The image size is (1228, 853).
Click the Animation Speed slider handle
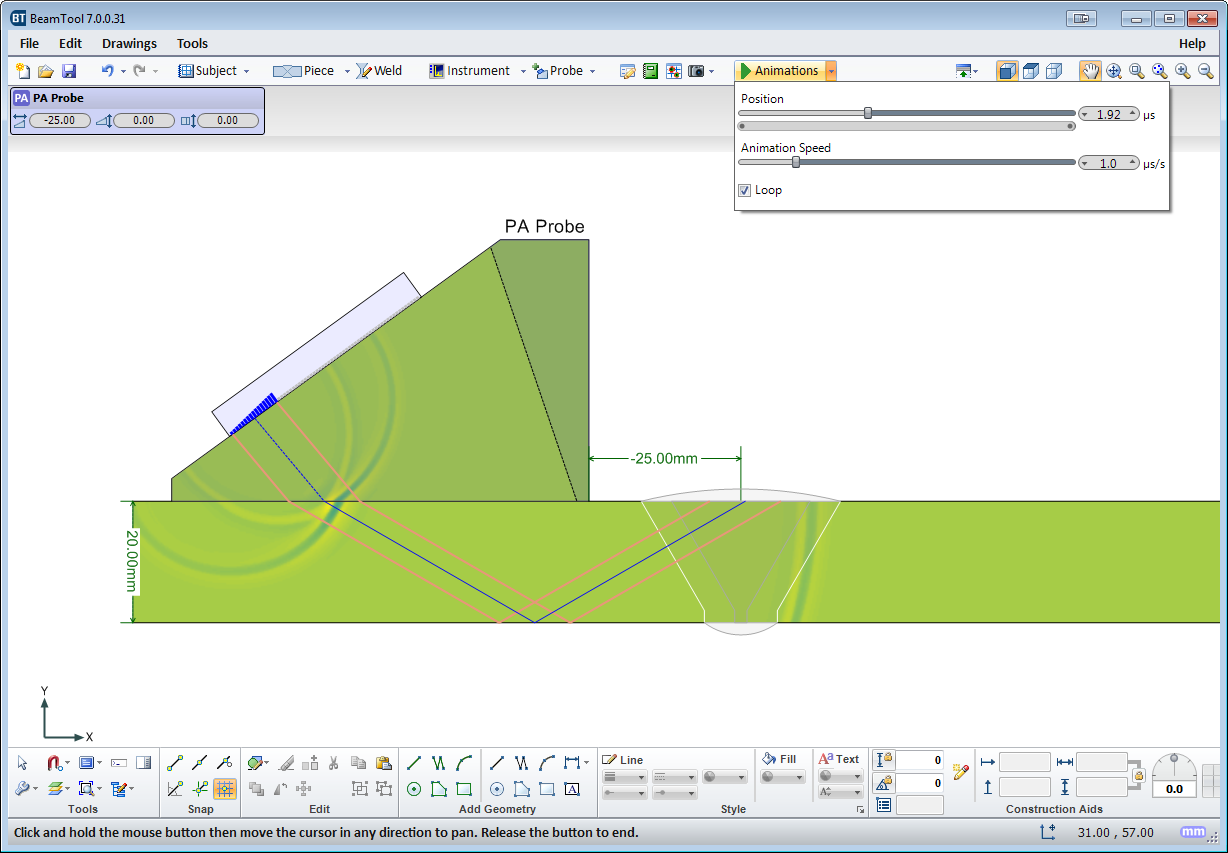pos(796,162)
